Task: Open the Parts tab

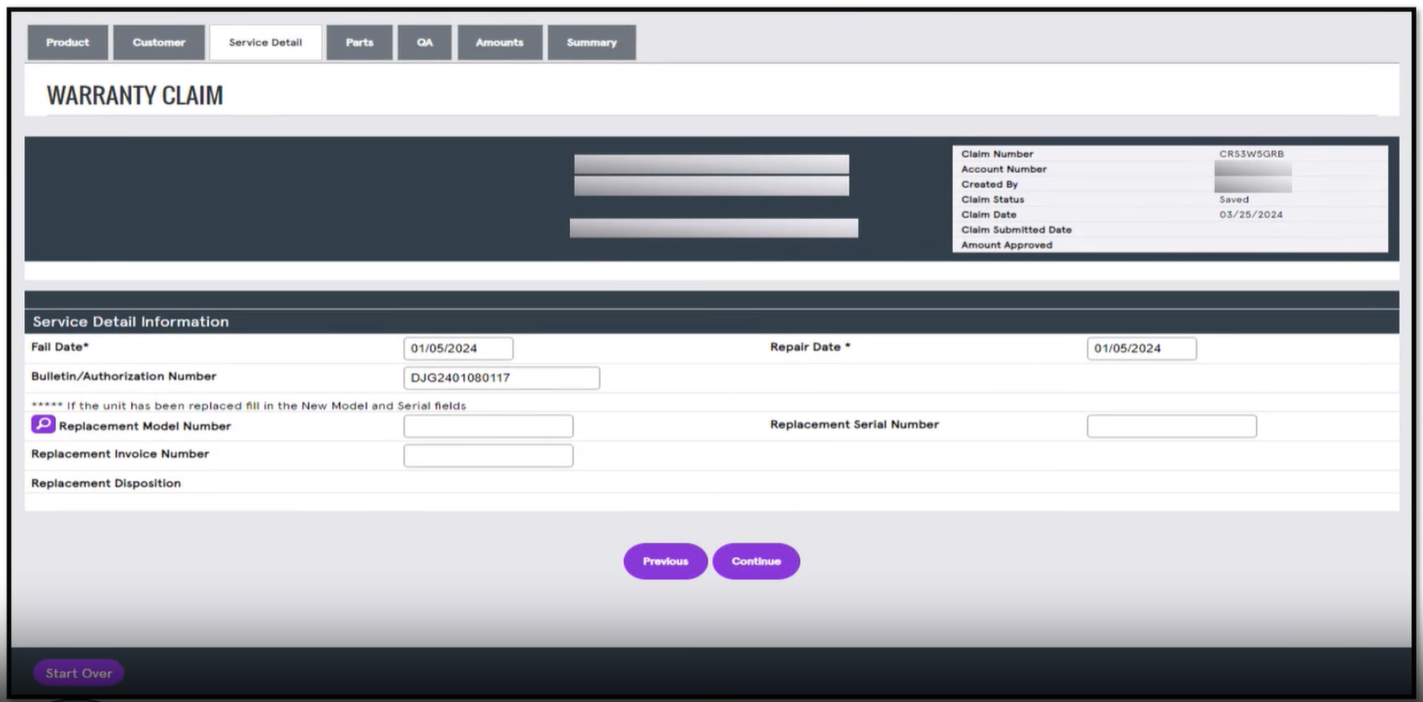Action: click(359, 42)
